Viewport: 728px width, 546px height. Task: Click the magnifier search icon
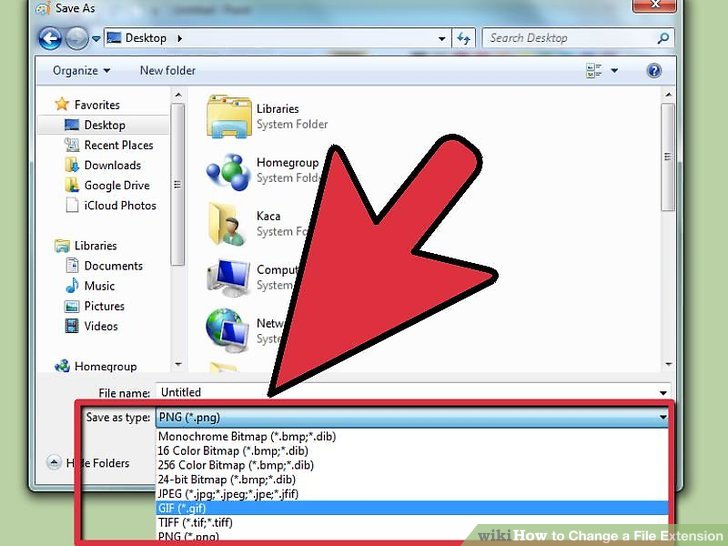click(663, 38)
